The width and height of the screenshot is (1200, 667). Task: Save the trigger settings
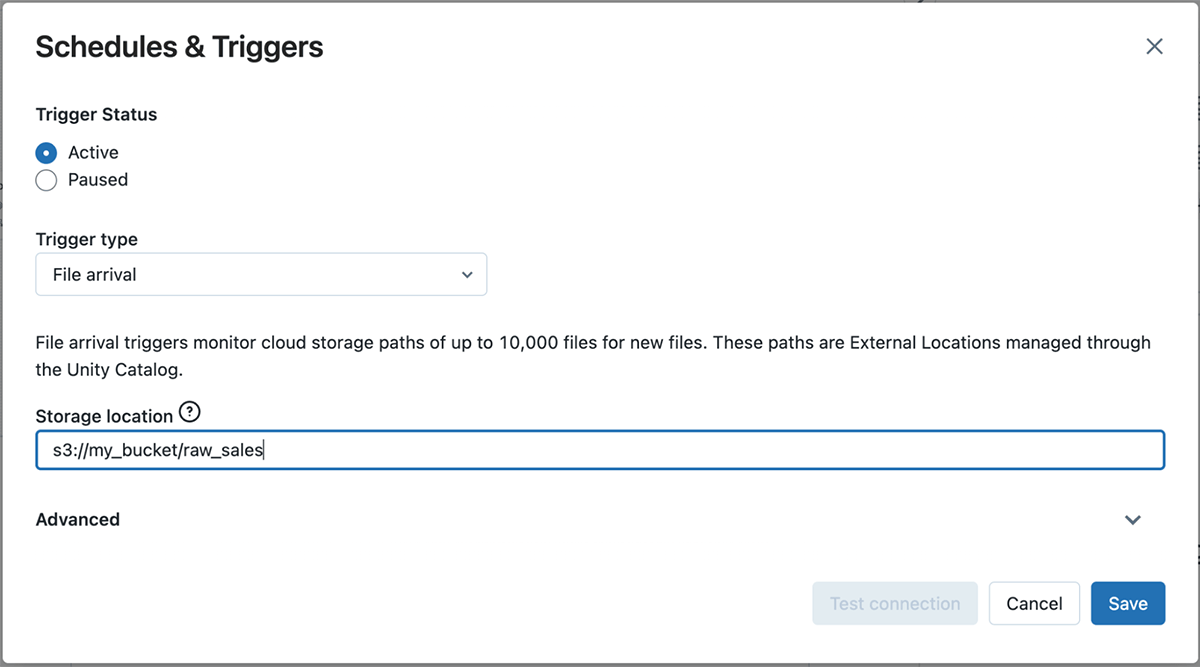(x=1127, y=604)
